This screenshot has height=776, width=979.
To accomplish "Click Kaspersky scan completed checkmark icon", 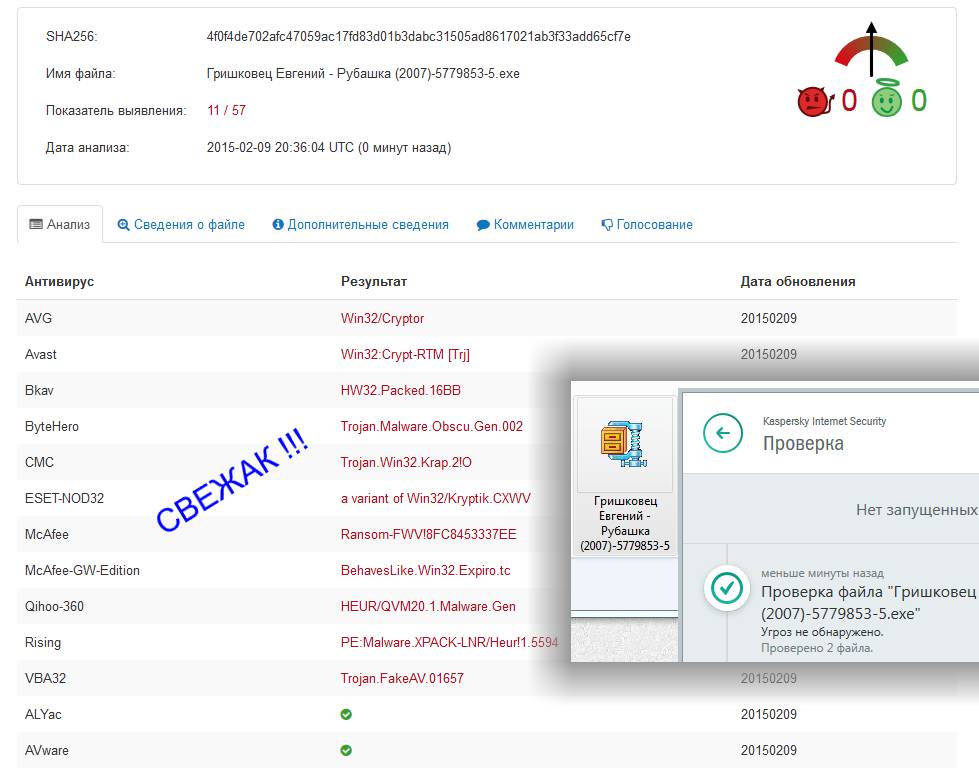I will (727, 587).
